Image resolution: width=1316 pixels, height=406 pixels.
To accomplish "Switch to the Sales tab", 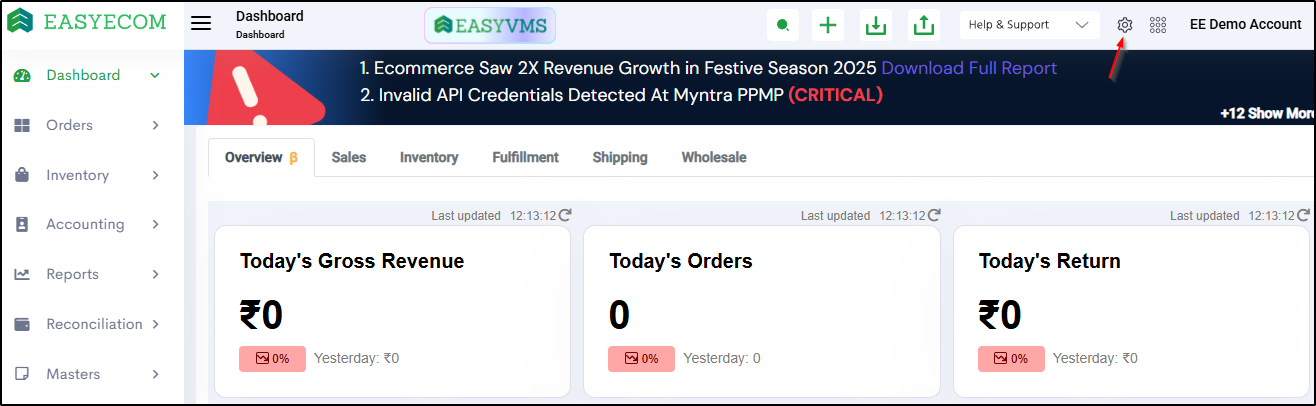I will tap(349, 157).
